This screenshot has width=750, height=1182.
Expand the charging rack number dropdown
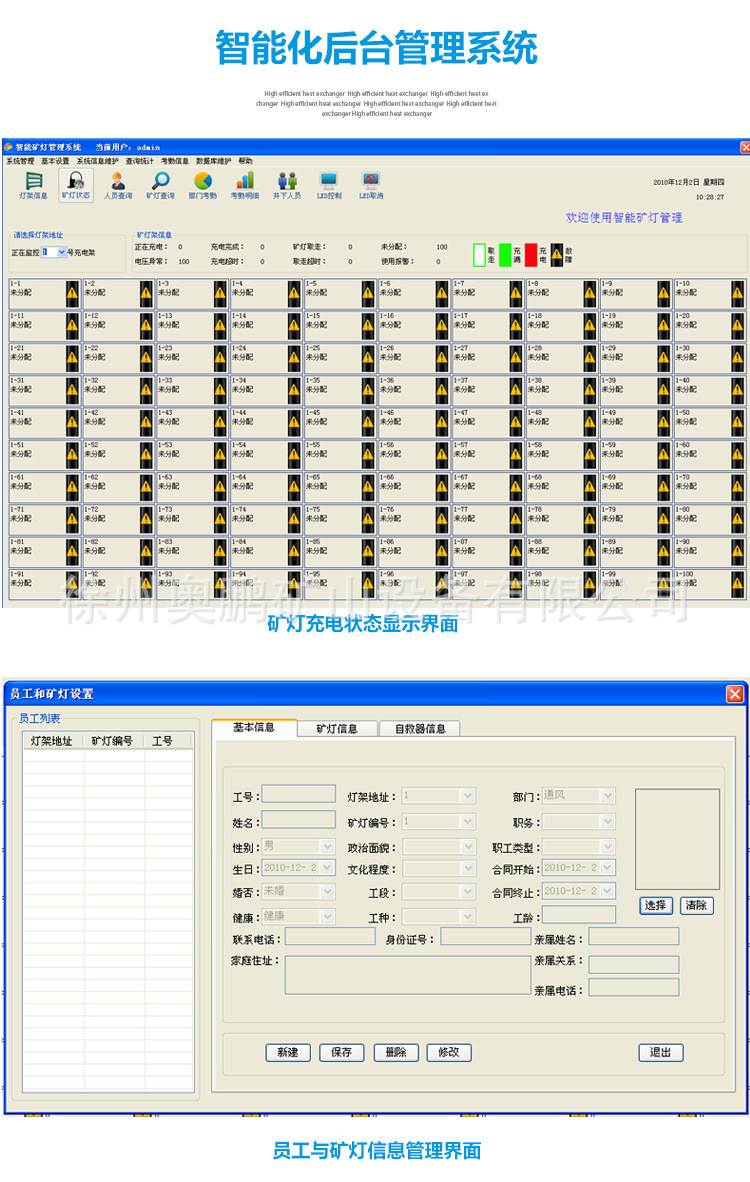point(62,253)
